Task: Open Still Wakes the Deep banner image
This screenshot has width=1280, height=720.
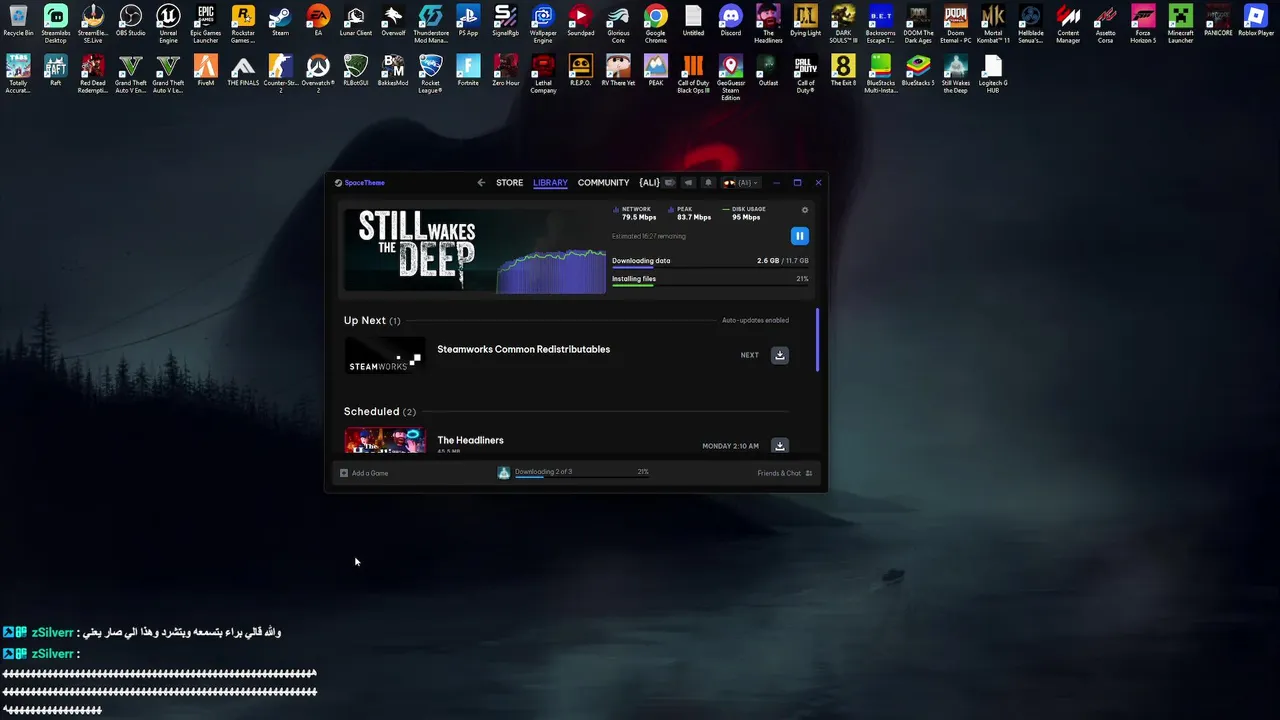Action: pos(475,250)
